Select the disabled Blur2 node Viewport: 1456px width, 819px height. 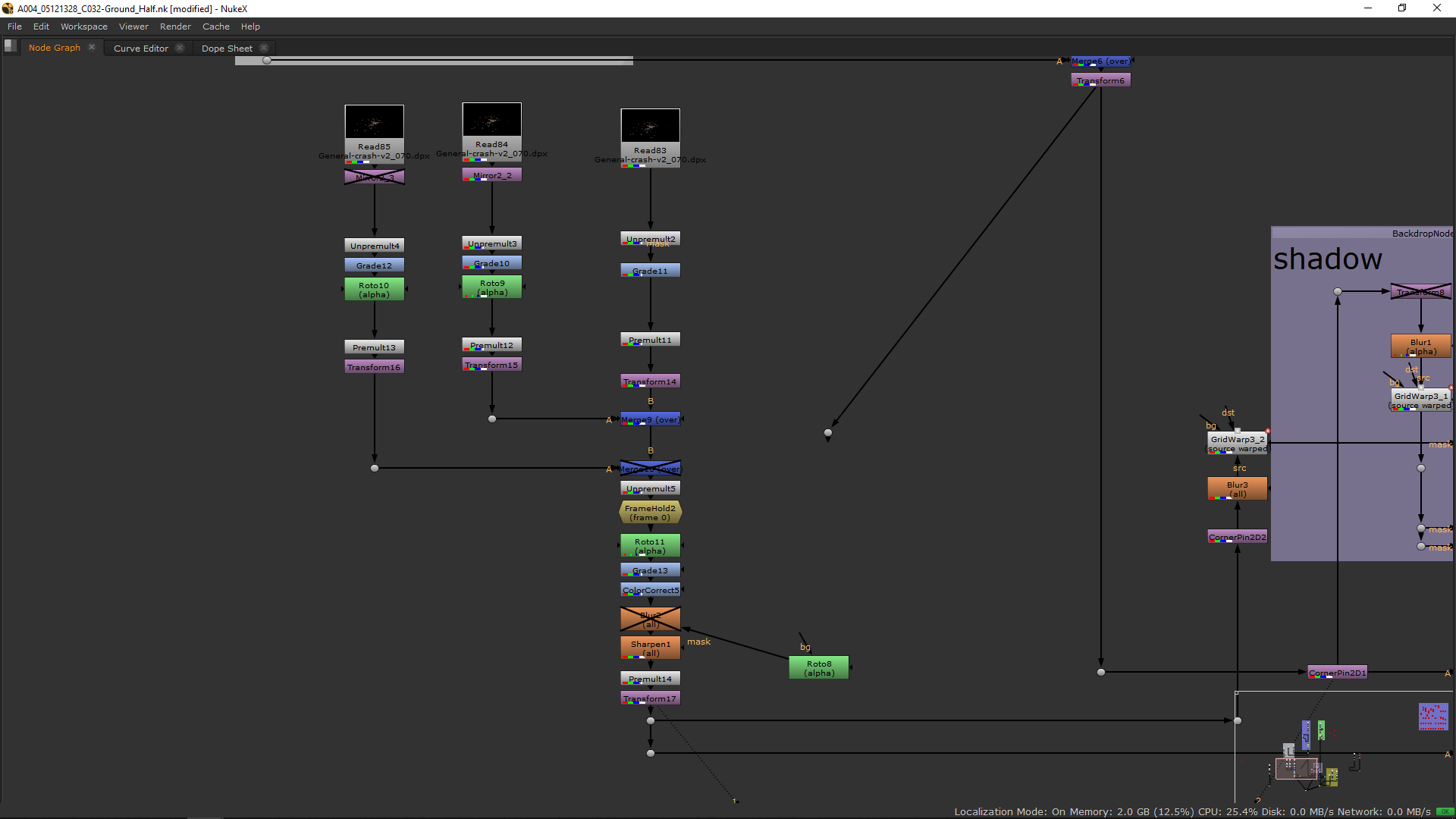650,620
